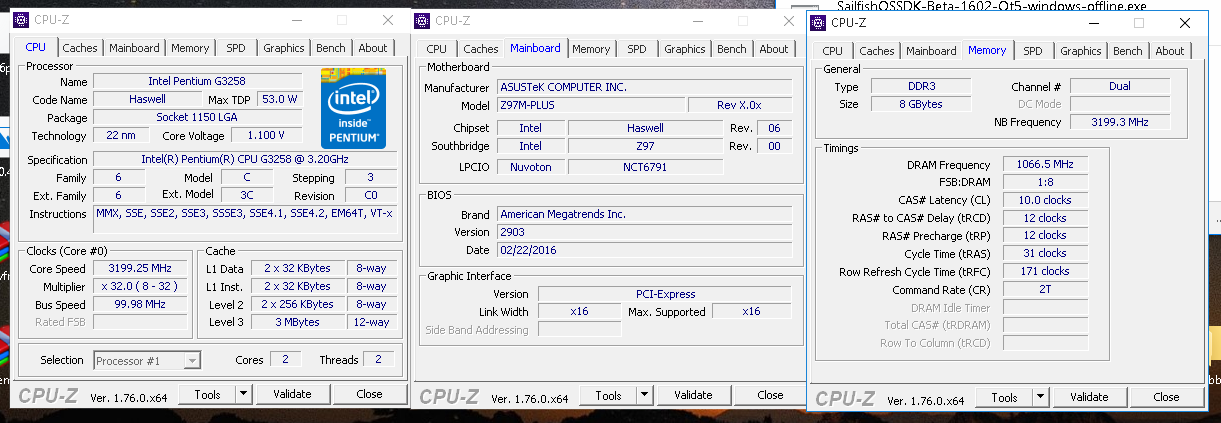Click the Graphic Interface Version PCI-Express field

coord(665,295)
